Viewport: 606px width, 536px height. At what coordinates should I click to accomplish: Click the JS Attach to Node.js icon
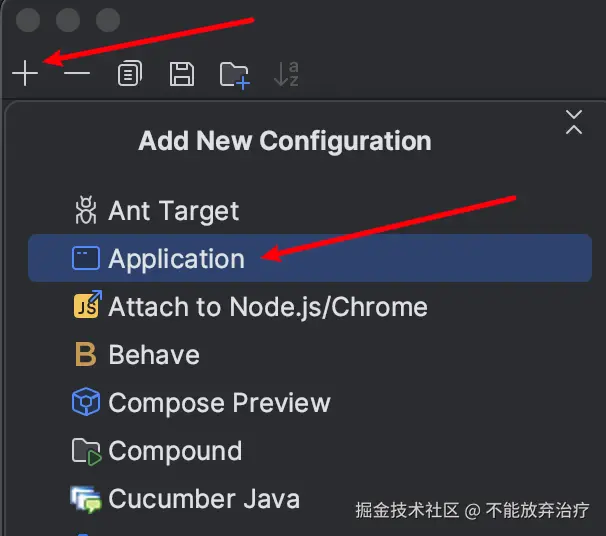87,305
